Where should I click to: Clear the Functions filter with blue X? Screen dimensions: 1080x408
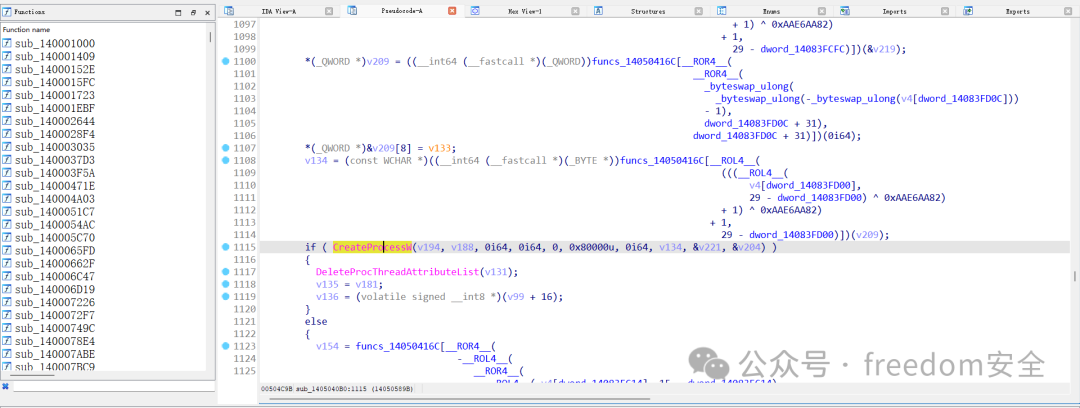click(6, 387)
